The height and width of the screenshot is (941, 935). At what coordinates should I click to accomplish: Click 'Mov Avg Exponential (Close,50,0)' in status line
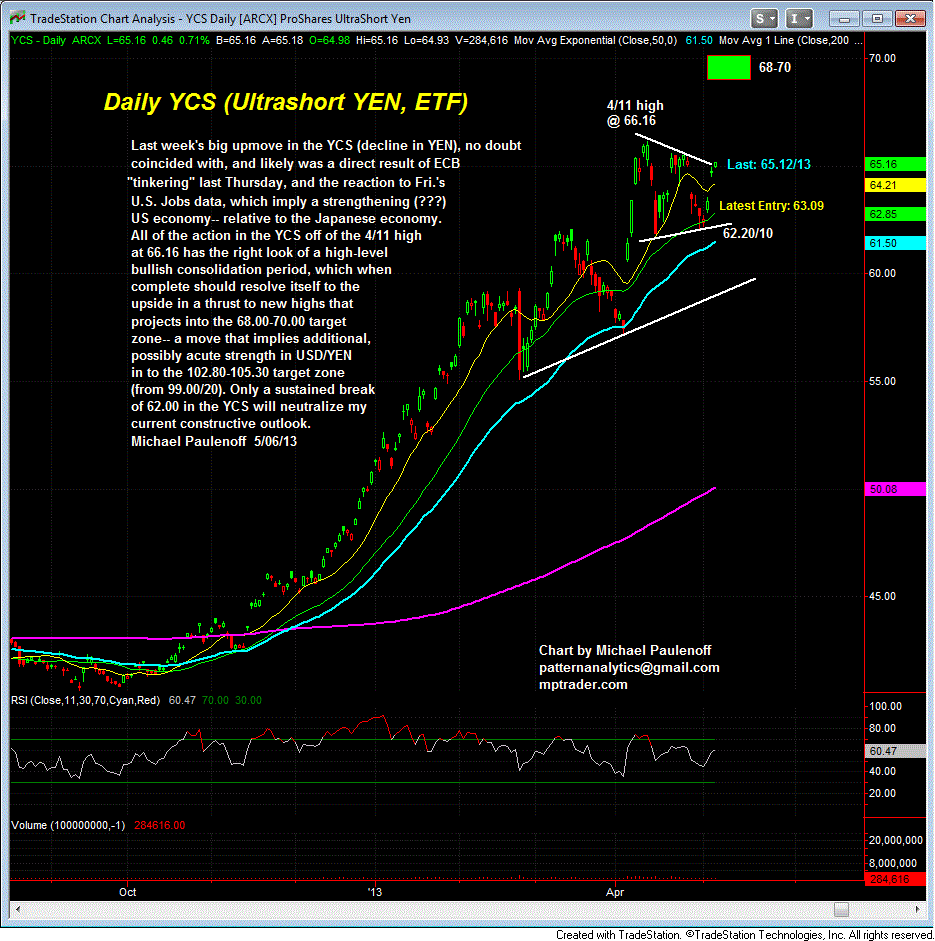coord(595,40)
